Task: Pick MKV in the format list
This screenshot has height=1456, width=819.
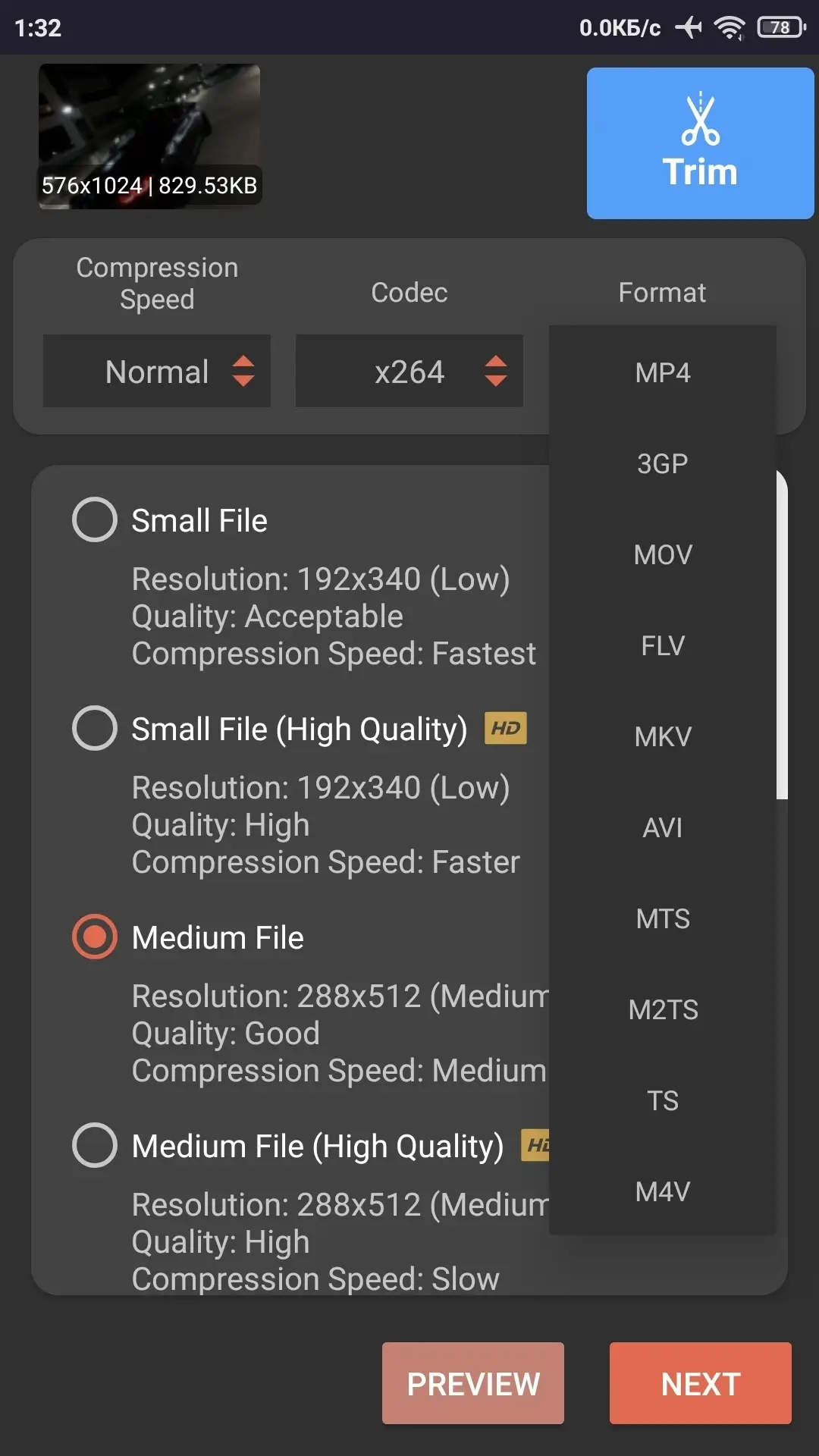Action: click(x=663, y=737)
